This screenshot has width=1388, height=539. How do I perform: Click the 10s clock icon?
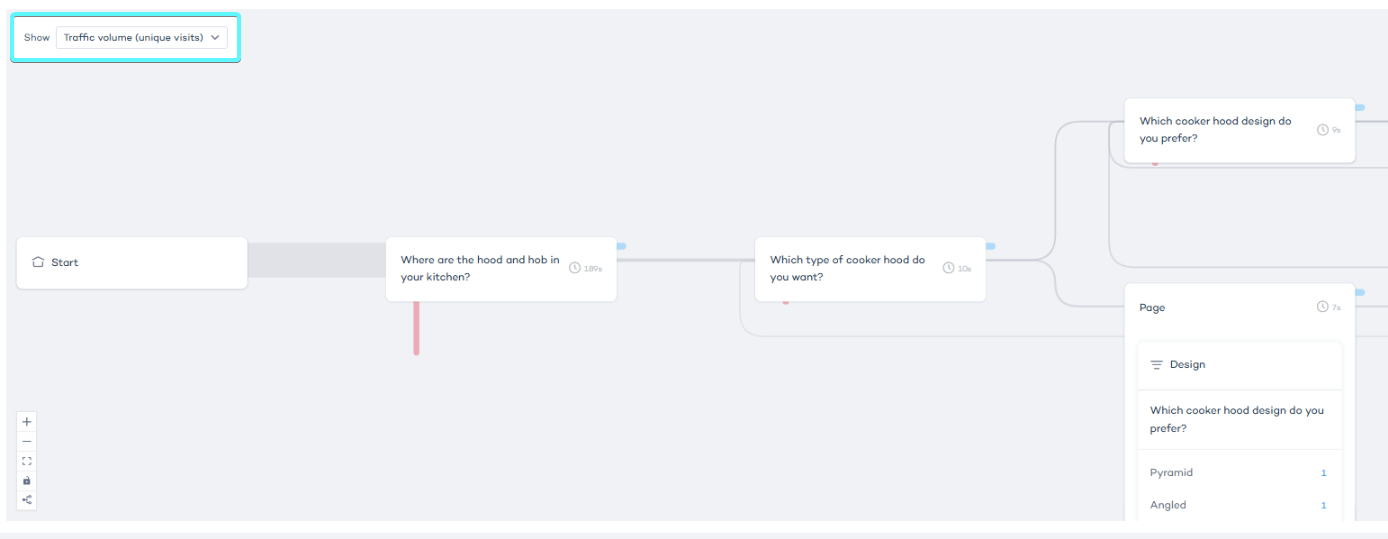(x=948, y=268)
